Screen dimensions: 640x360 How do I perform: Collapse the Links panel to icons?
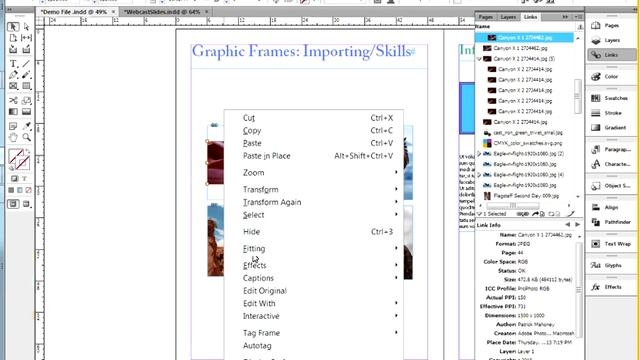point(565,17)
